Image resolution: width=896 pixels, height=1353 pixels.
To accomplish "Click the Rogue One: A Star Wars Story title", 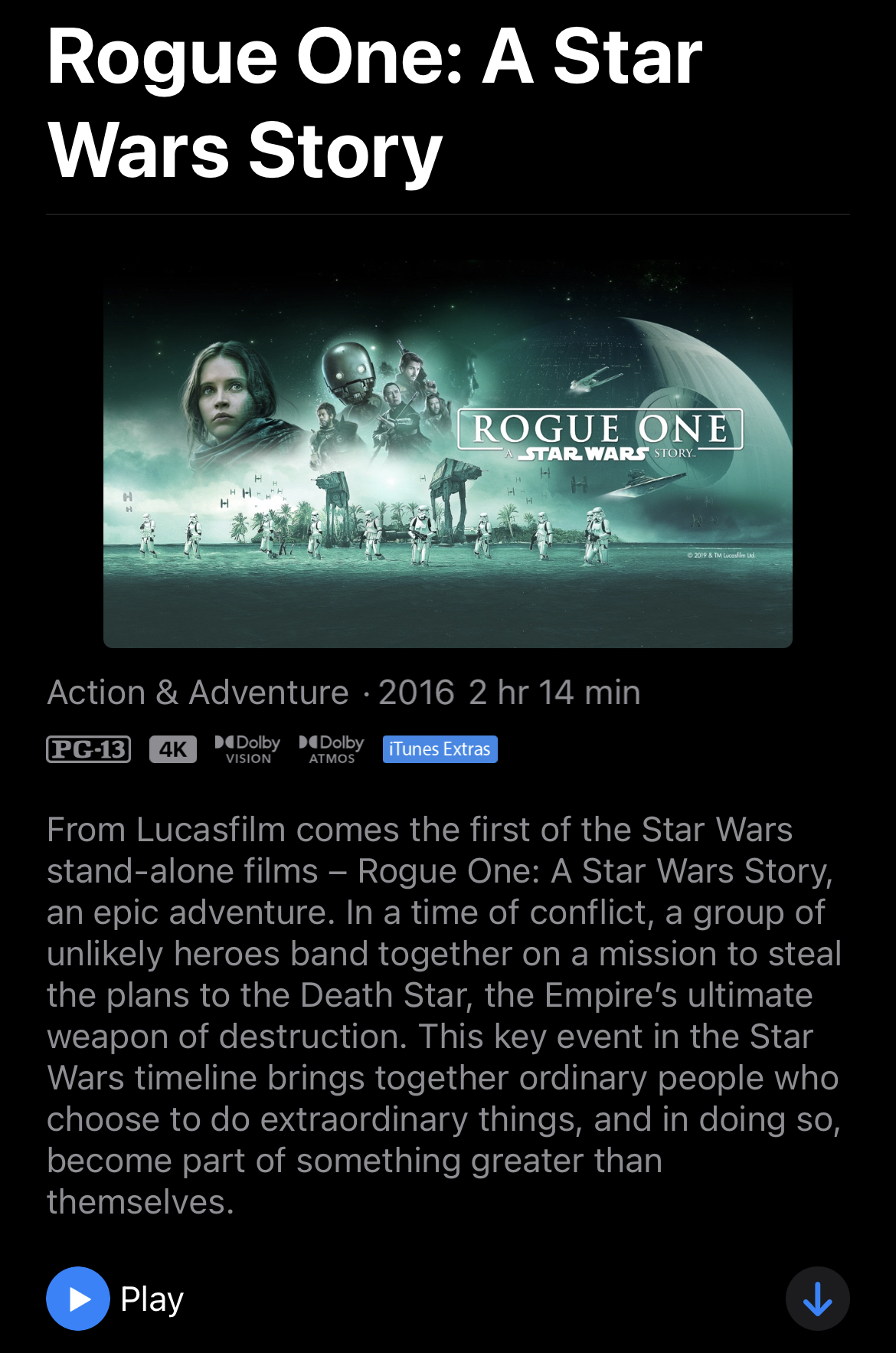I will coord(374,103).
